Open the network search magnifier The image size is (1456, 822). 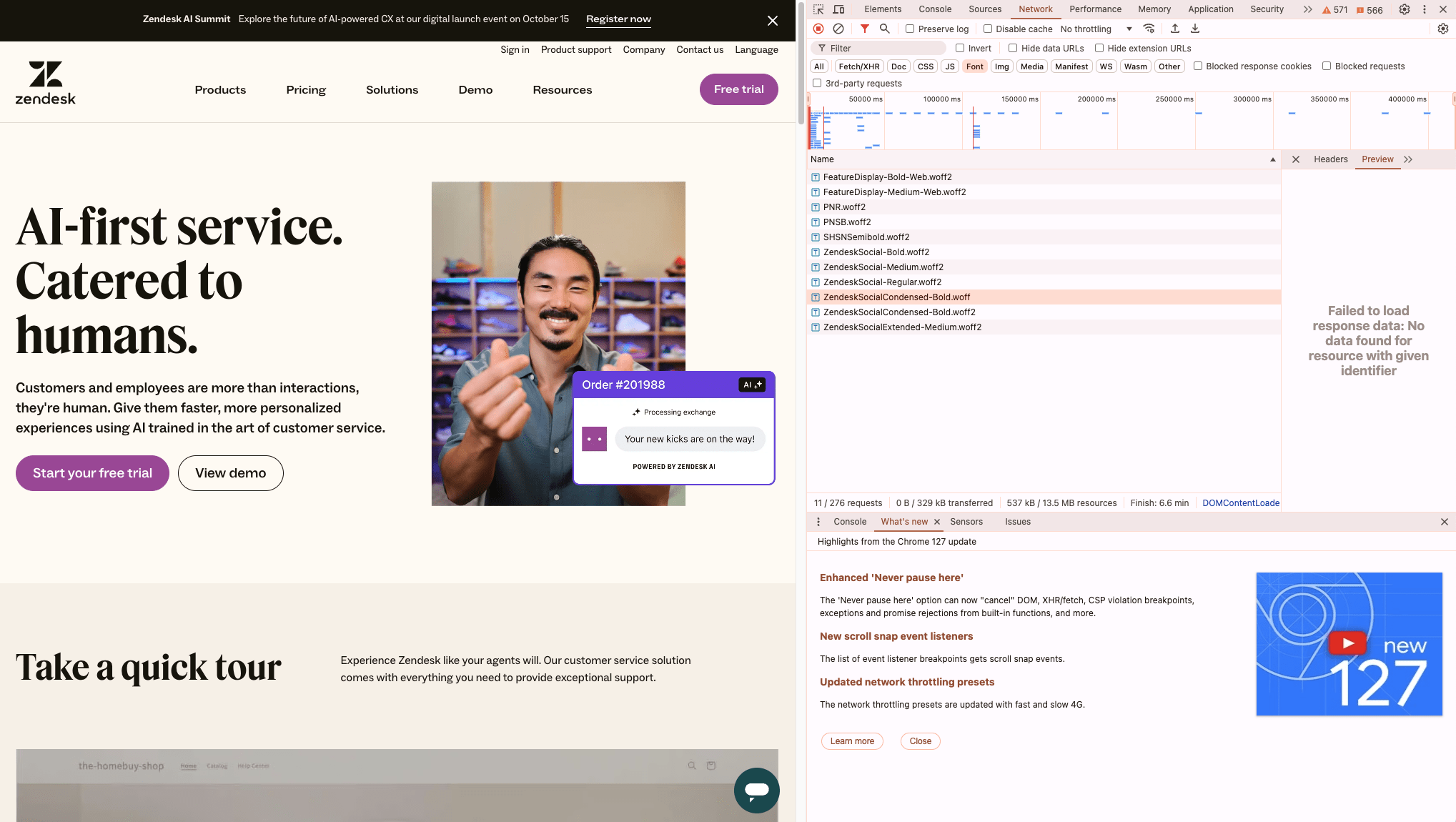884,29
